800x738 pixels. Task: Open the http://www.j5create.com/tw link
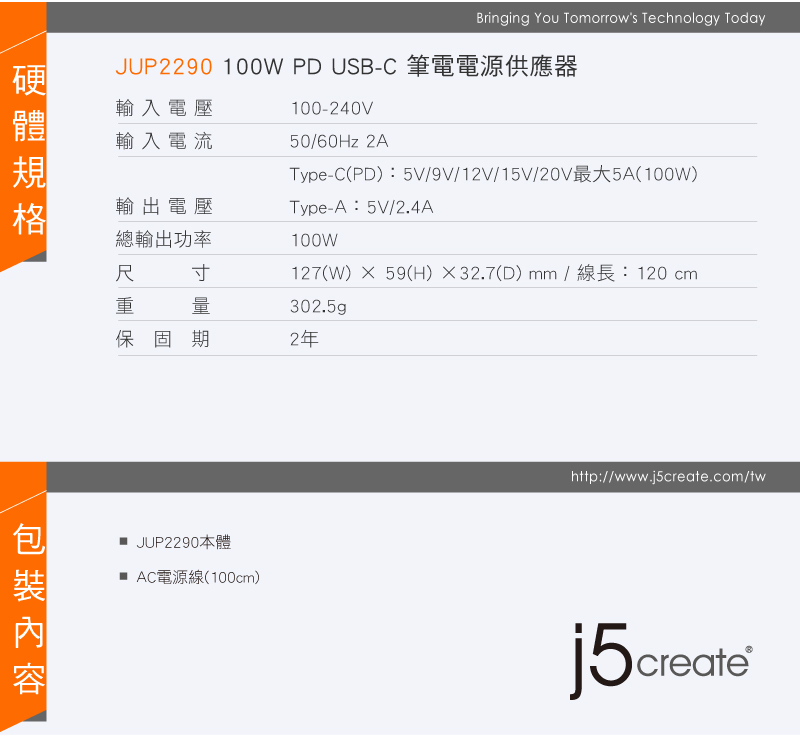tap(668, 477)
